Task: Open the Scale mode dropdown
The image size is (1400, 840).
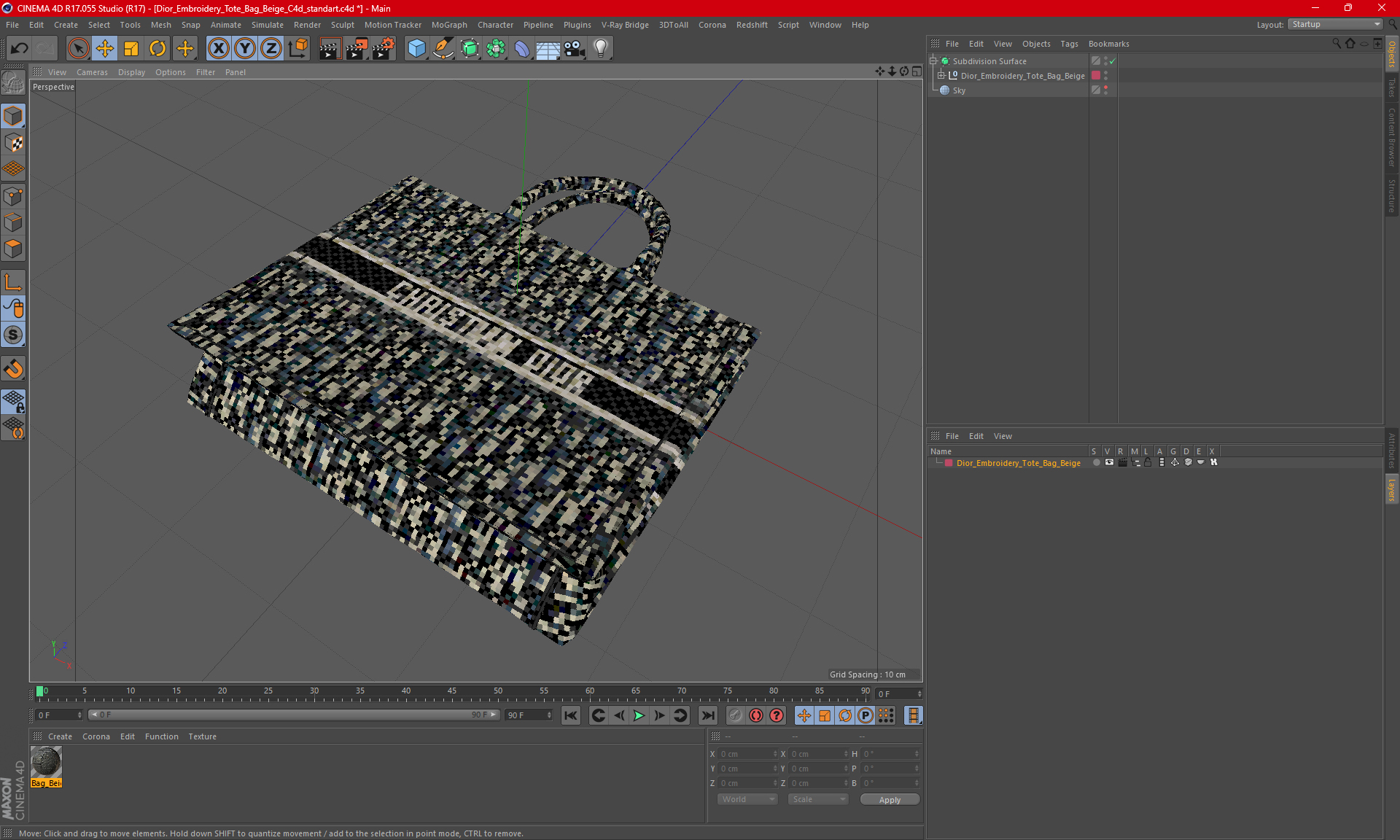Action: click(818, 799)
